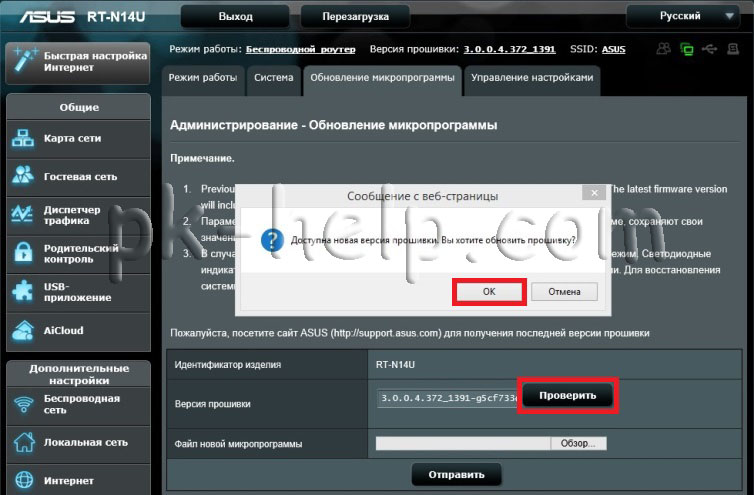Click the Беспроводная сеть Wi-Fi icon

click(x=24, y=404)
